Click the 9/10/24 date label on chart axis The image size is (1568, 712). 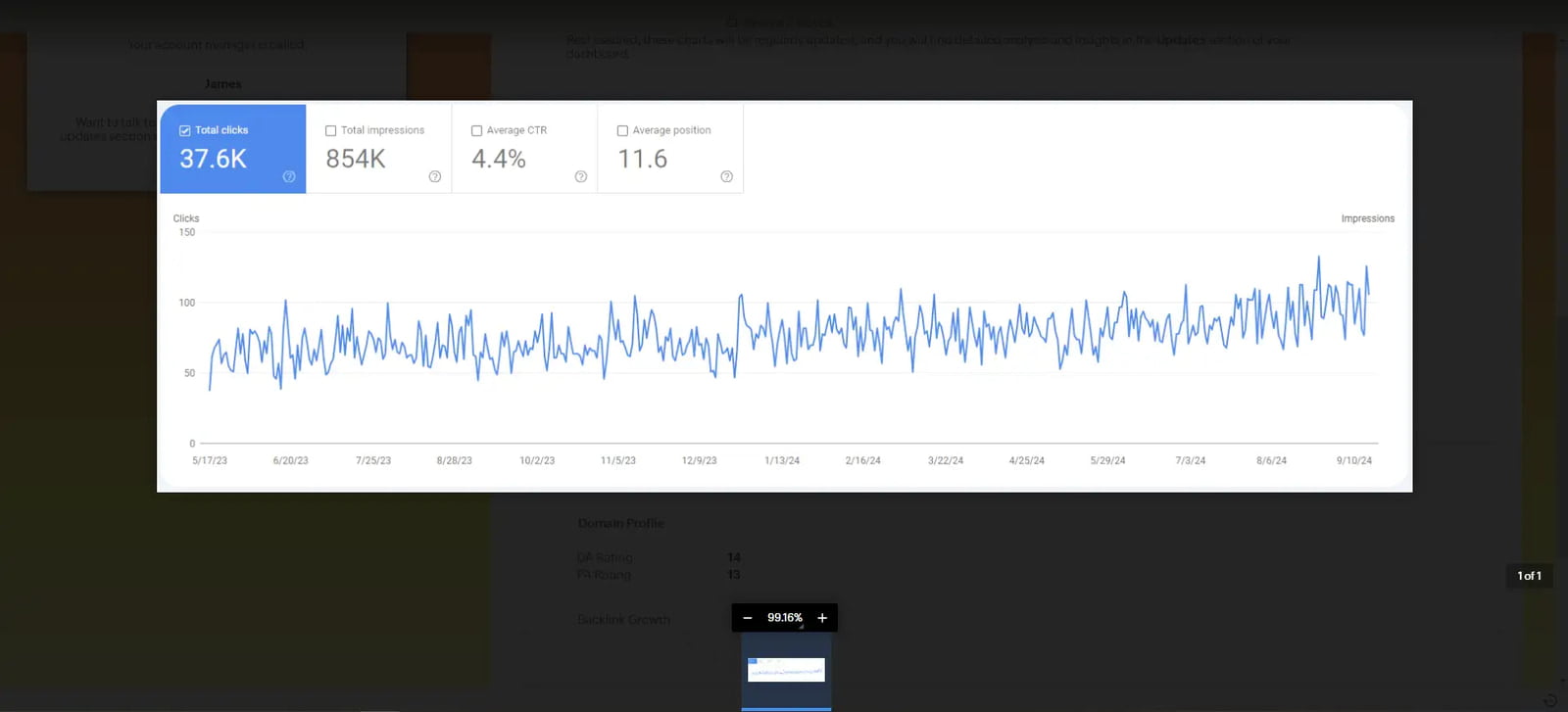click(x=1353, y=460)
